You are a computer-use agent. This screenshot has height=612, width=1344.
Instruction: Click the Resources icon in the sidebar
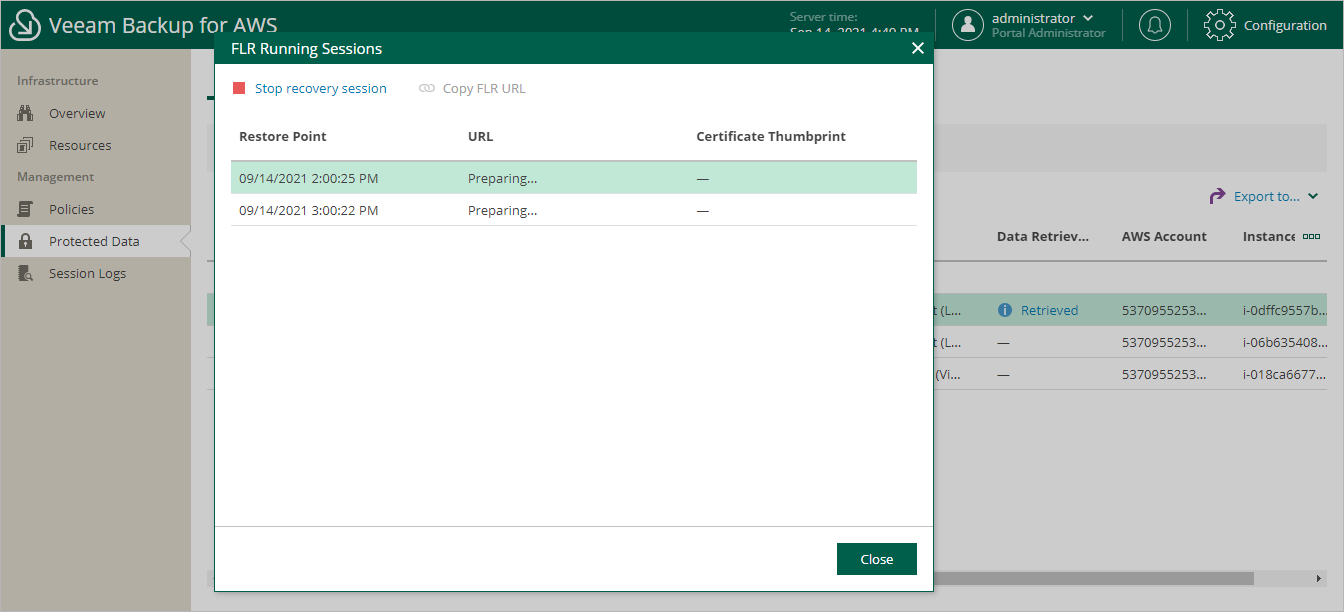point(26,144)
